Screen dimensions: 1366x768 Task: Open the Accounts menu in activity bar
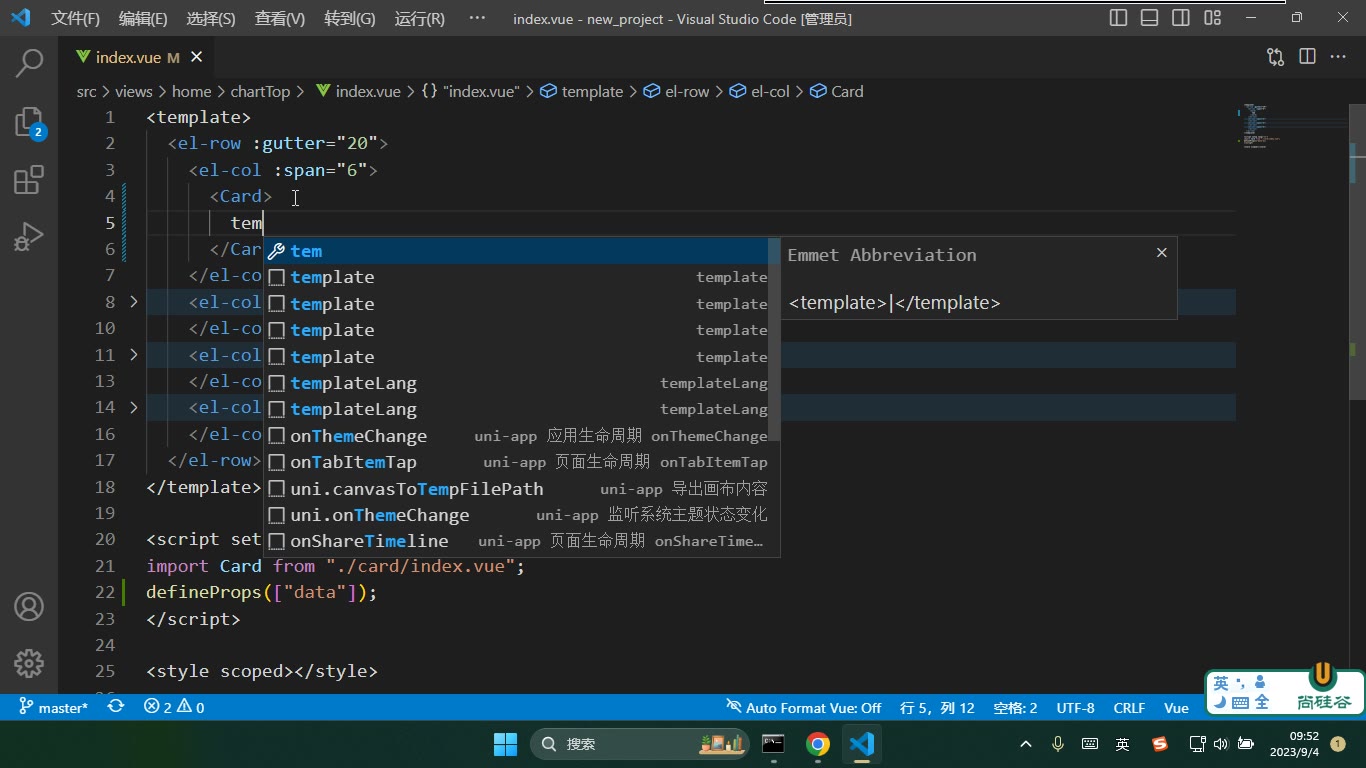pos(29,606)
